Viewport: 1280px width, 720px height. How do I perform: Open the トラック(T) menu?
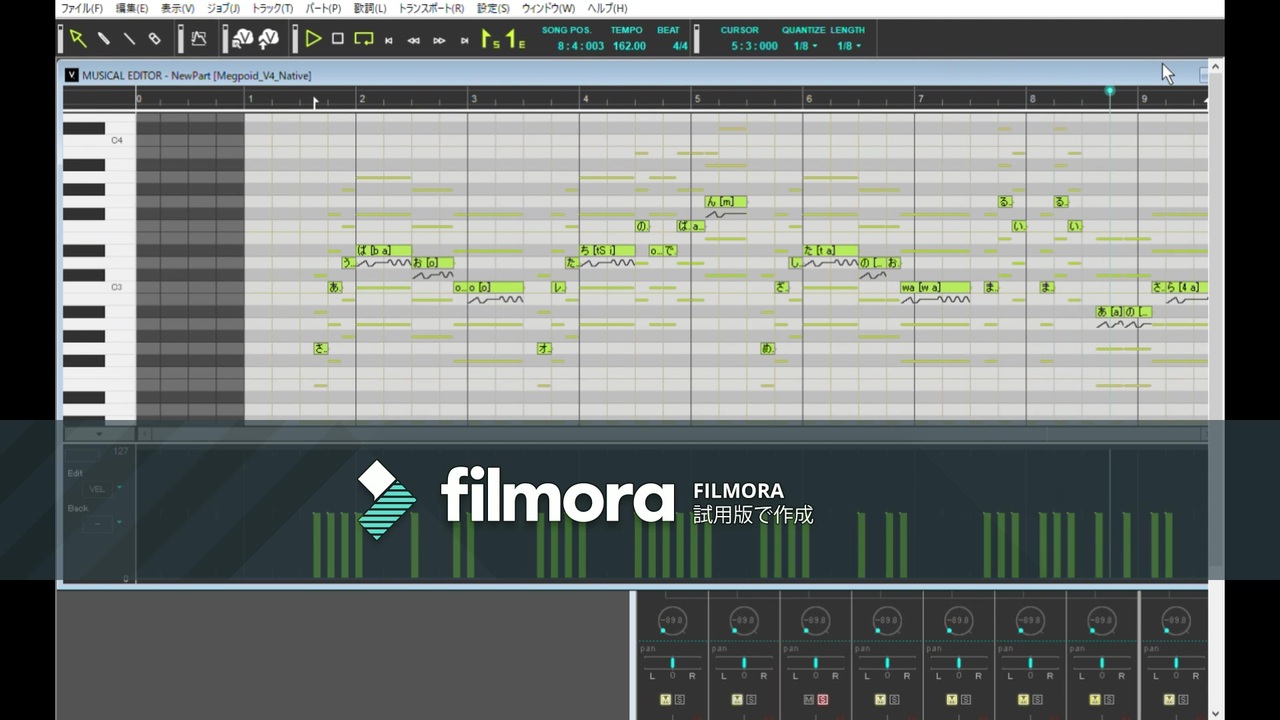tap(273, 8)
